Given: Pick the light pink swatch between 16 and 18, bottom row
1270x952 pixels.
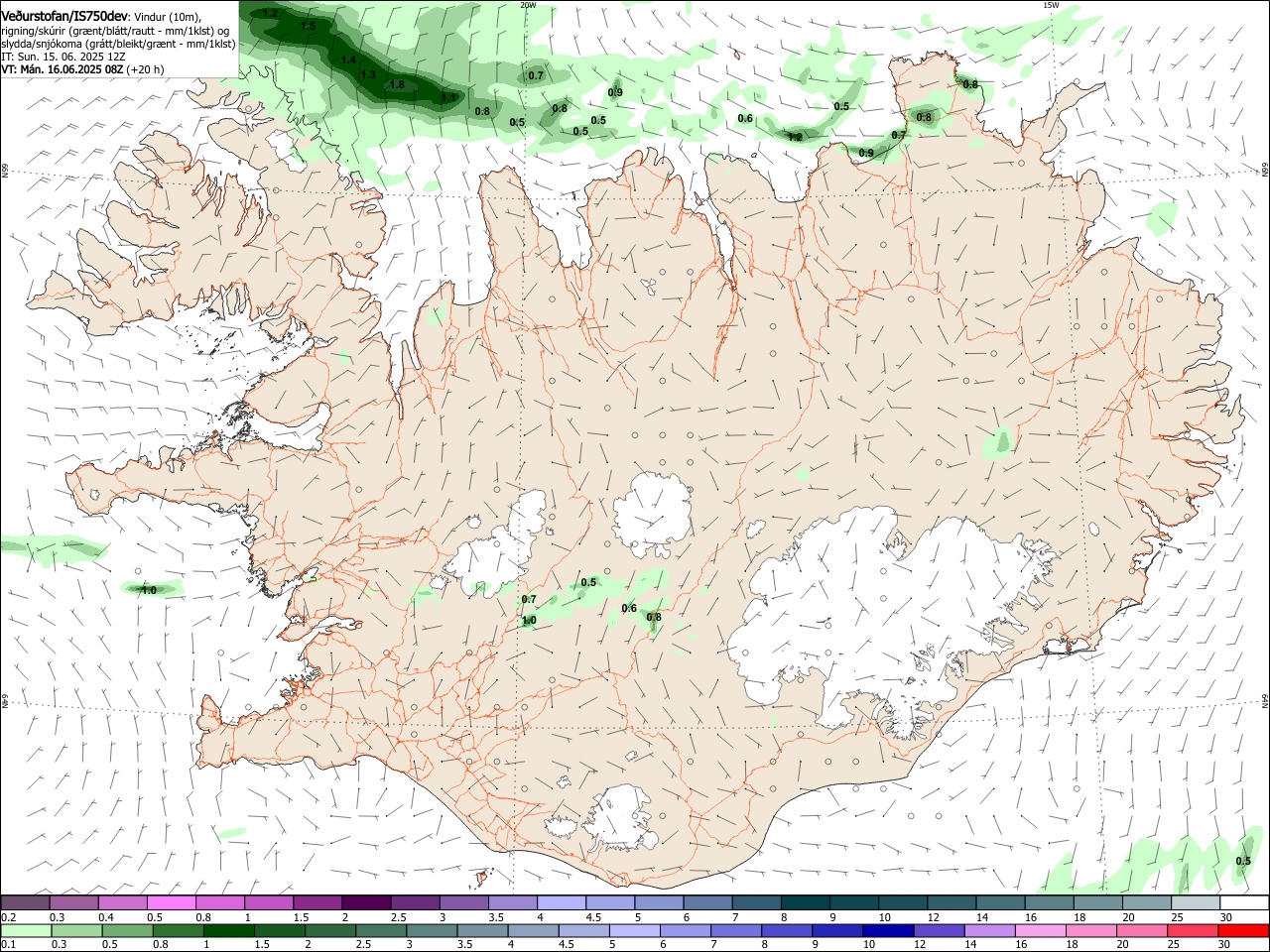Looking at the screenshot, I should tap(1039, 930).
